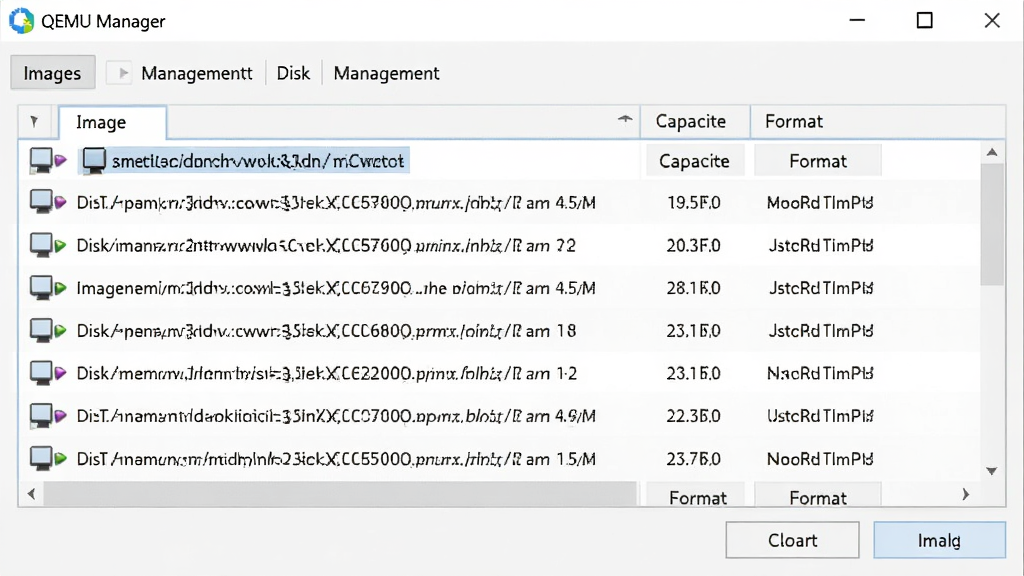Click the green play arrow in the am 18 row
This screenshot has width=1024, height=576.
click(61, 331)
